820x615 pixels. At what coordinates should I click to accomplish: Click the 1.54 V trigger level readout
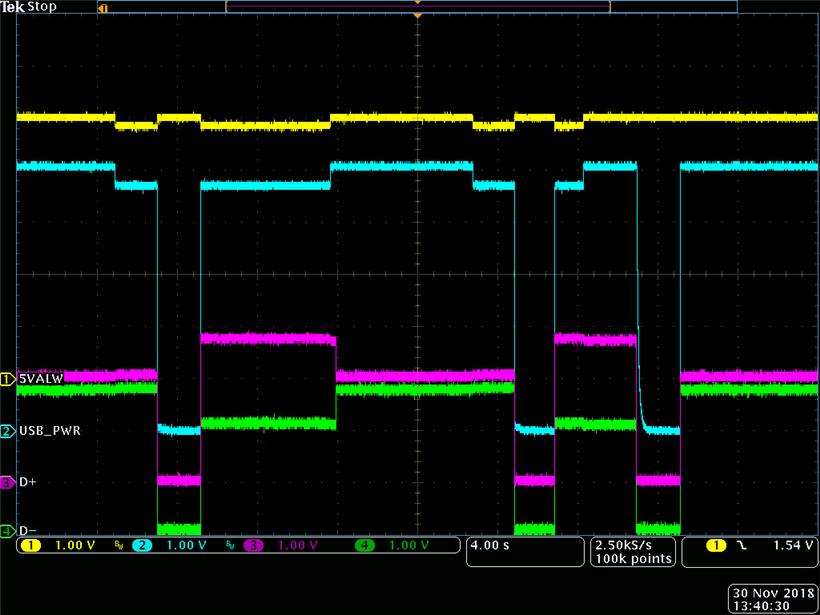pyautogui.click(x=793, y=545)
